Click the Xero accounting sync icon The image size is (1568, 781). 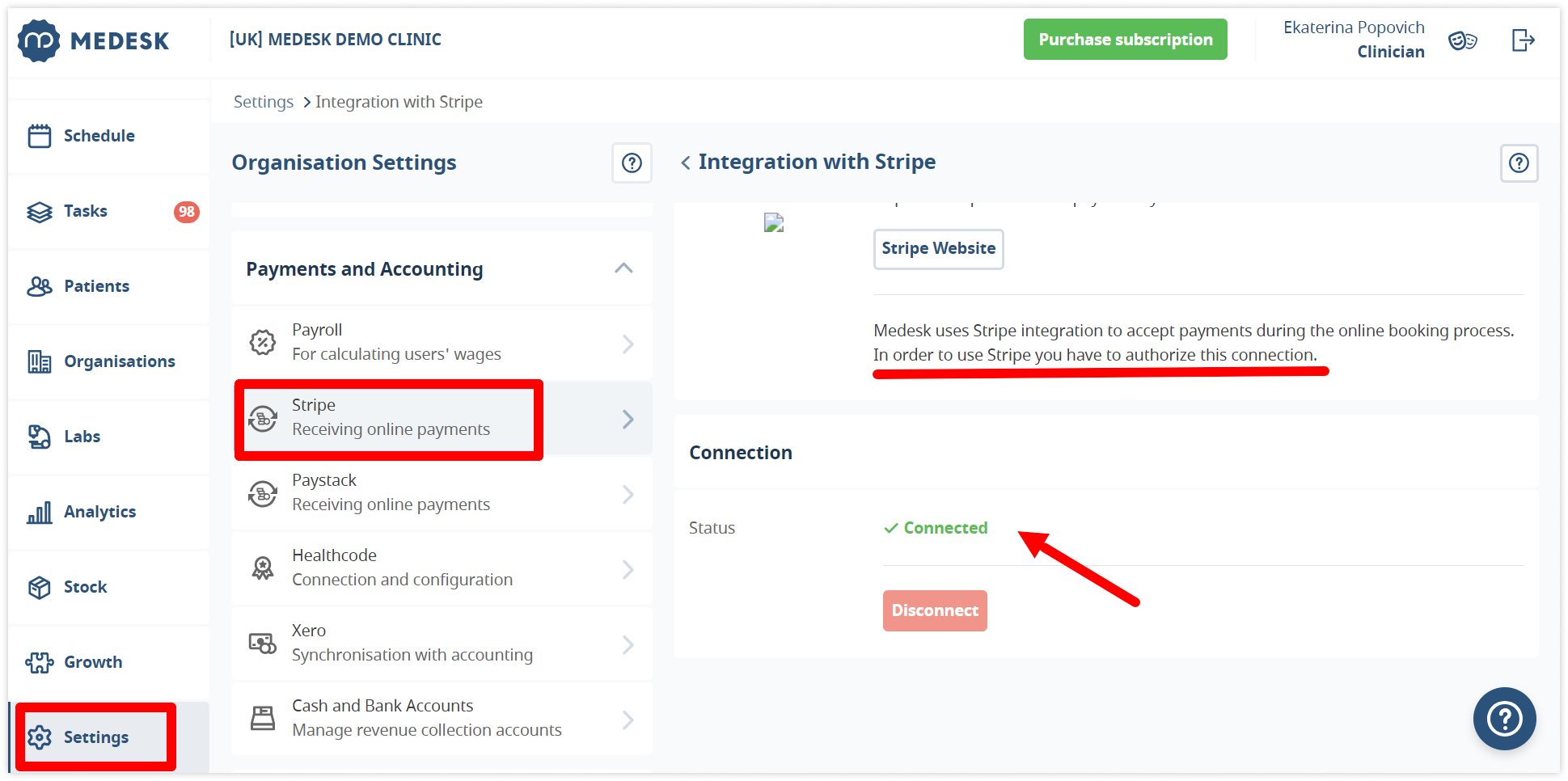click(262, 644)
